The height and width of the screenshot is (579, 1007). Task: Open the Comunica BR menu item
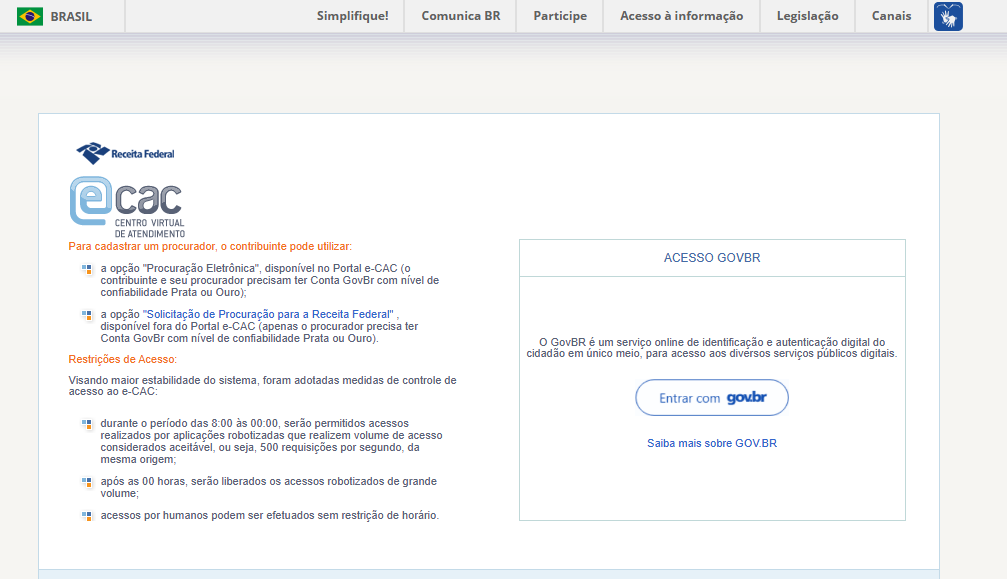point(460,16)
